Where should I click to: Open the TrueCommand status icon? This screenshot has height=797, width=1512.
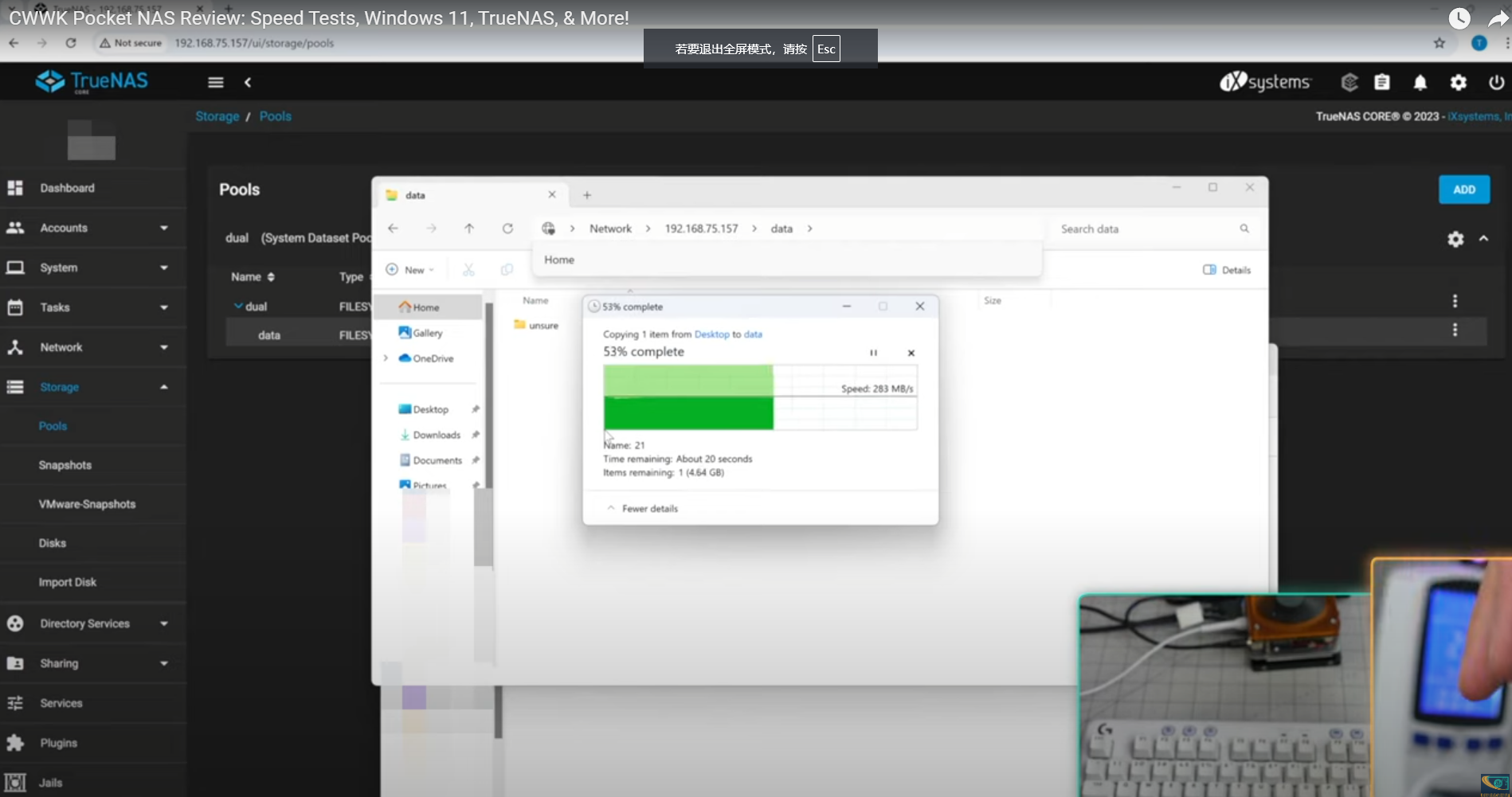(x=1349, y=82)
